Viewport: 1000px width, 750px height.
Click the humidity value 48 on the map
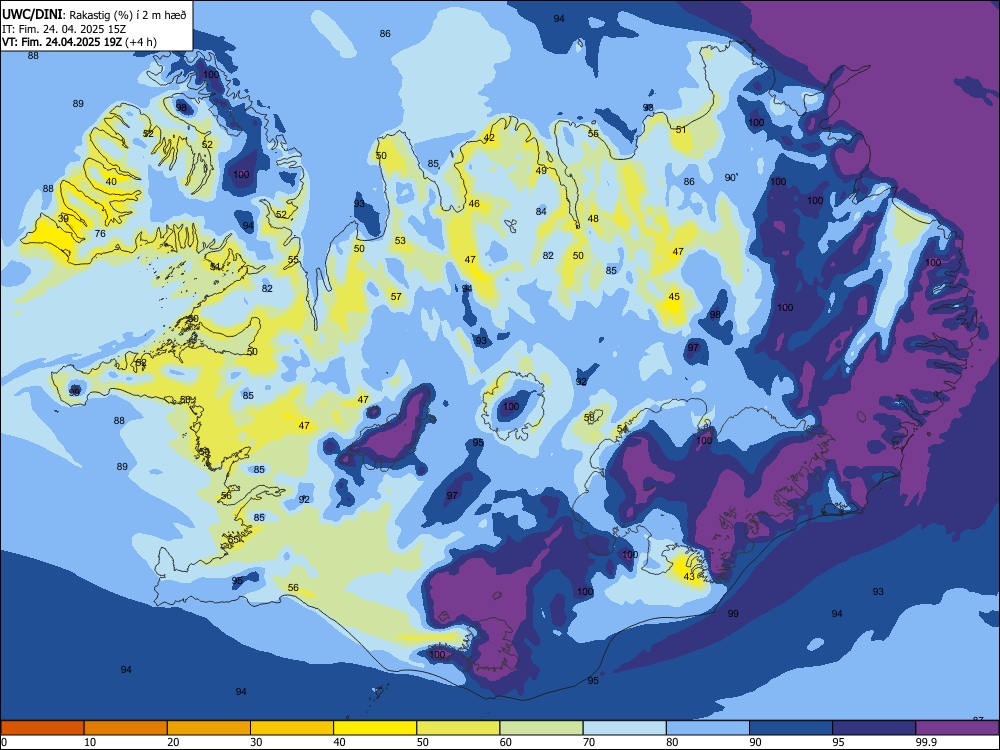[x=593, y=218]
